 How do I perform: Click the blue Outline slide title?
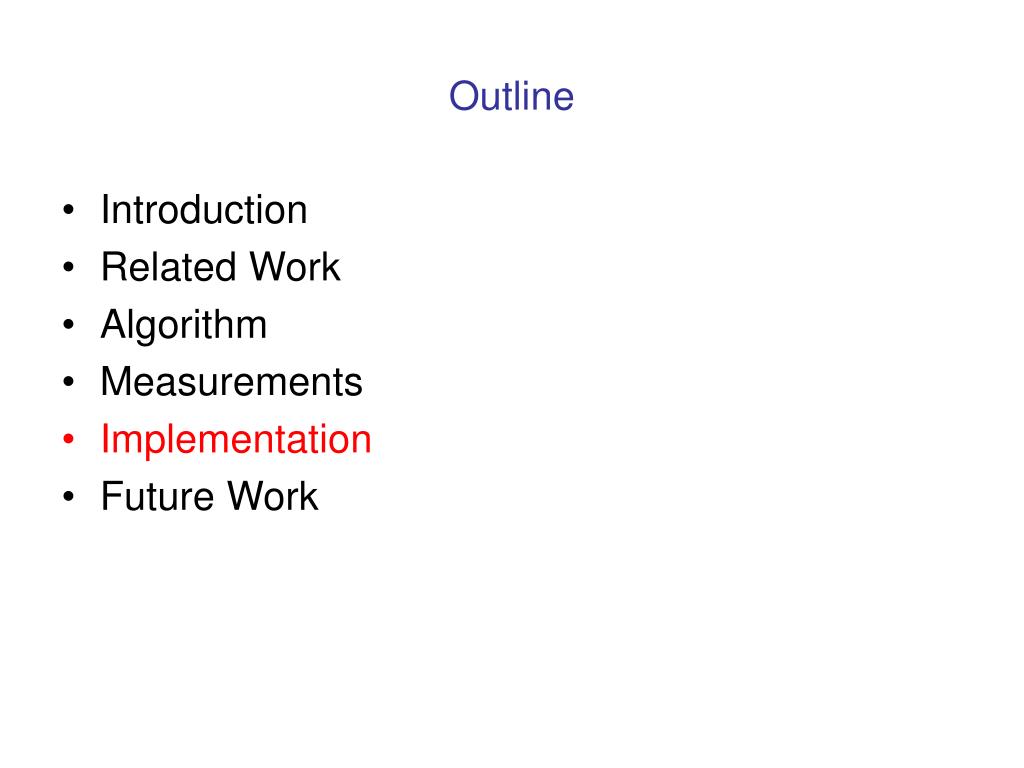pos(511,96)
